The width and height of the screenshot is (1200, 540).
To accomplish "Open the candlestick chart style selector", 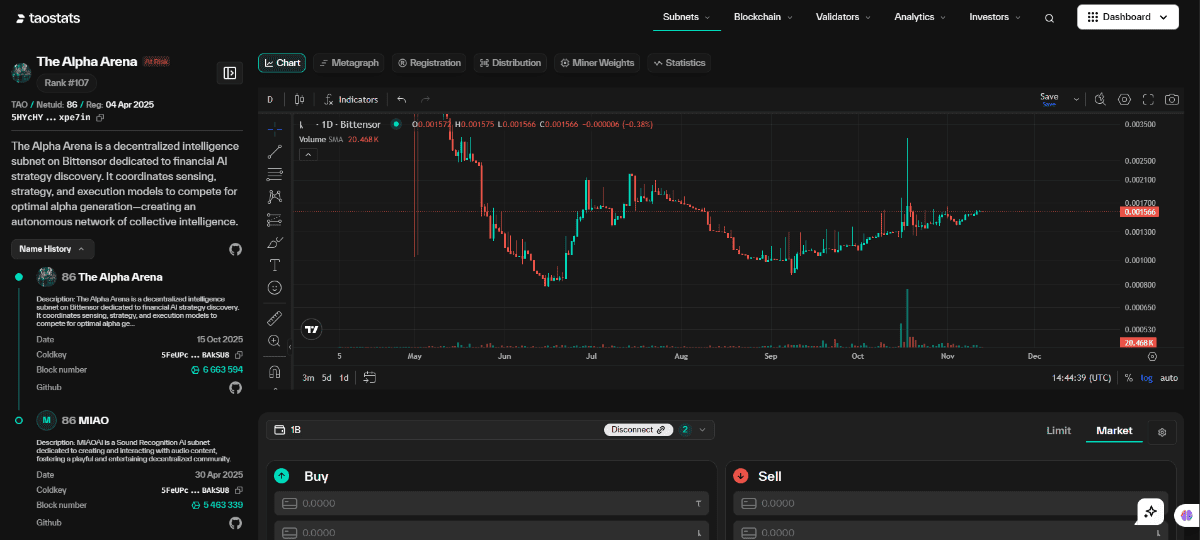I will (x=299, y=99).
